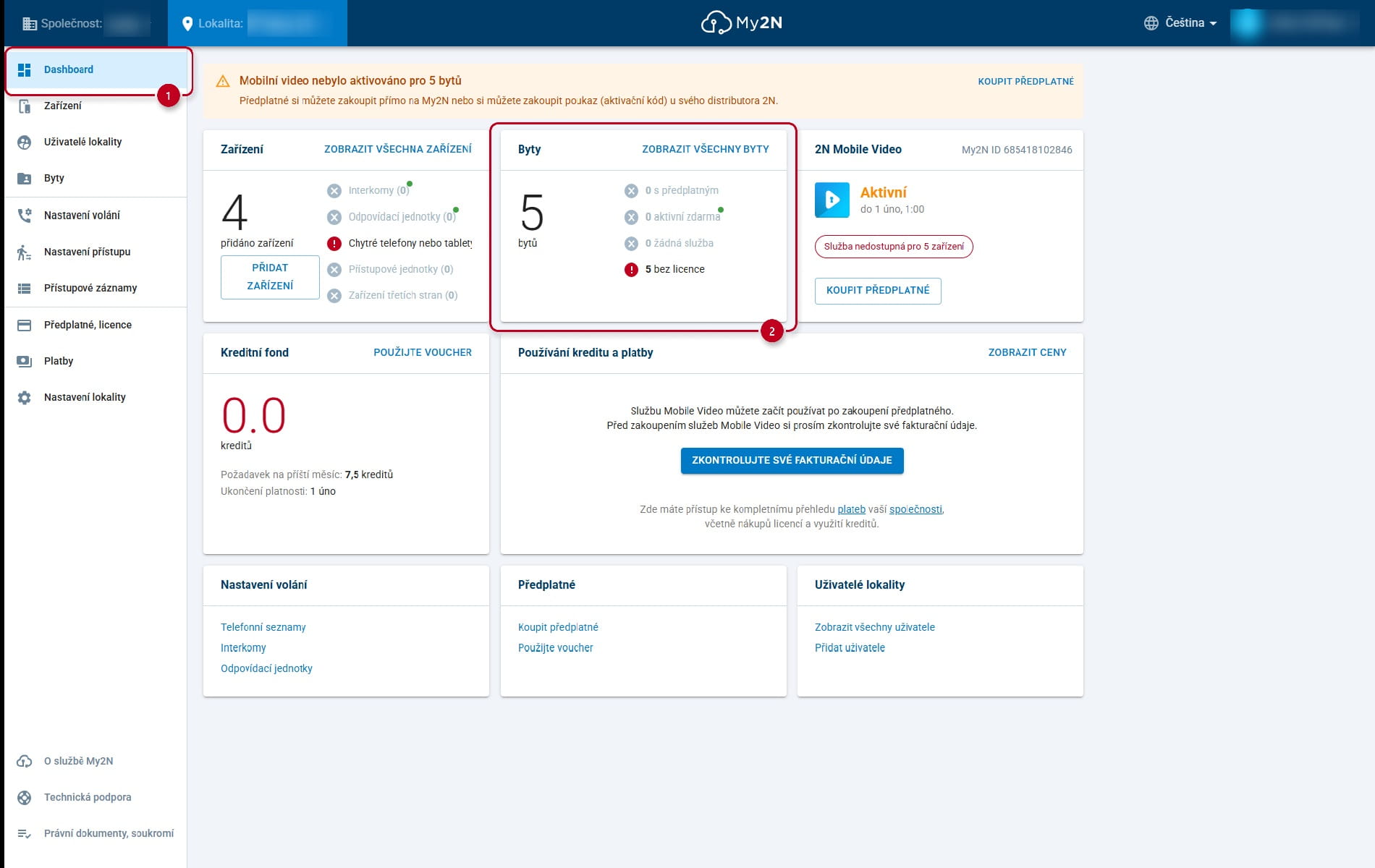Click the Uživatelé lokality icon
Viewport: 1375px width, 868px height.
point(24,142)
